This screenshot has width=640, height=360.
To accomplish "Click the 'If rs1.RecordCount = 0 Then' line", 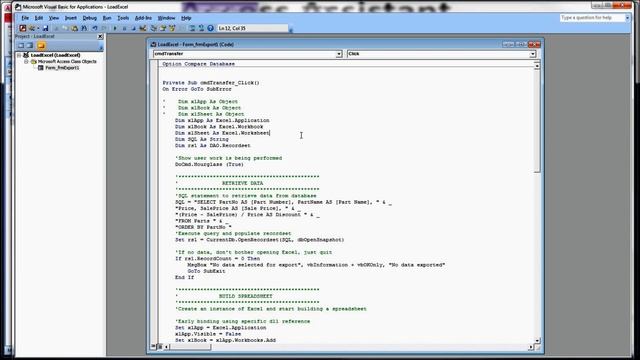I will coord(217,259).
